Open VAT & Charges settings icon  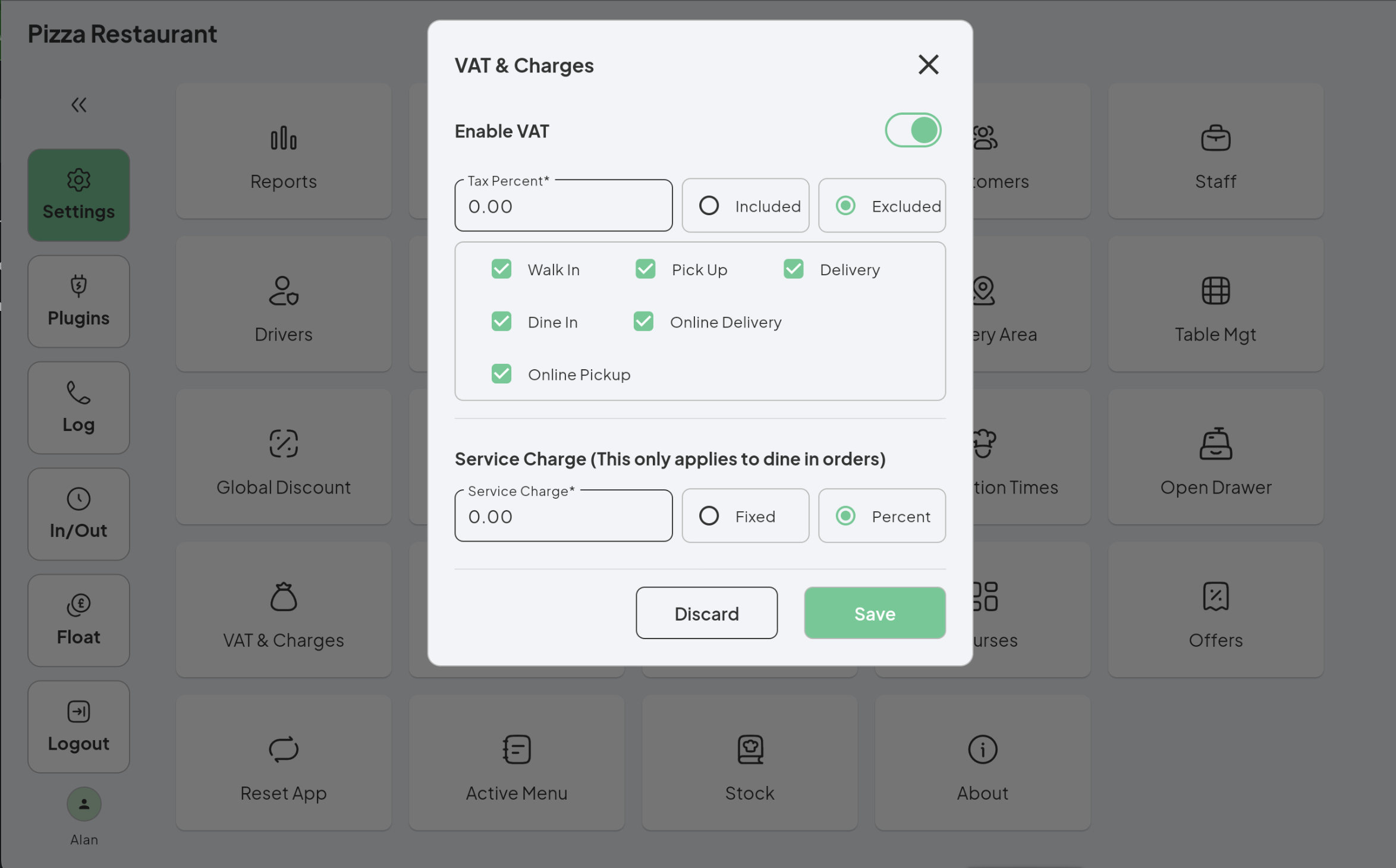(x=283, y=596)
